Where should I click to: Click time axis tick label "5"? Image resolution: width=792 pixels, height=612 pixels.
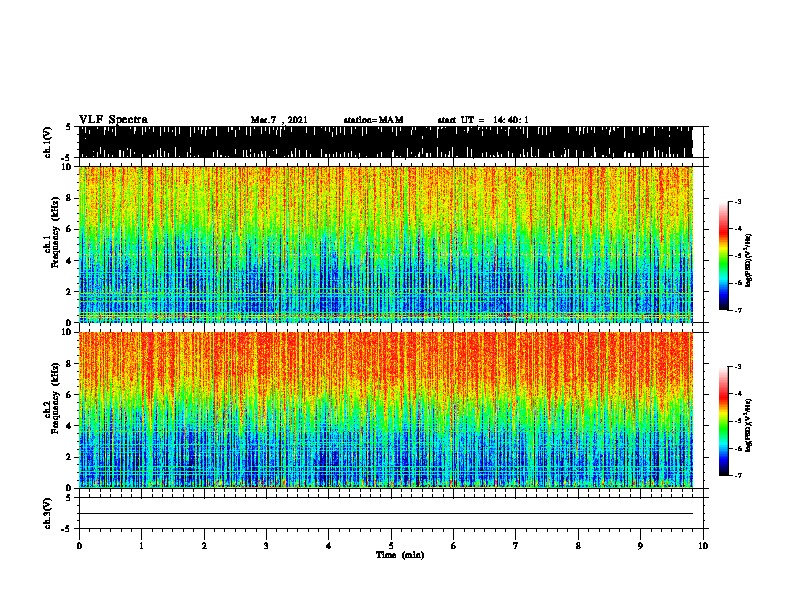(x=391, y=545)
